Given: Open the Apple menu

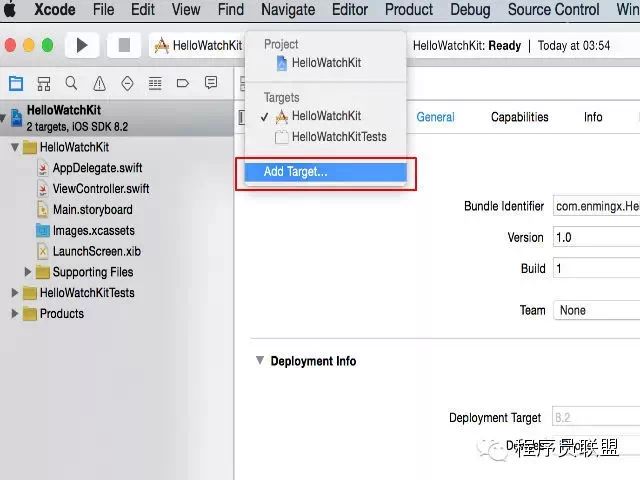Looking at the screenshot, I should click(x=10, y=9).
